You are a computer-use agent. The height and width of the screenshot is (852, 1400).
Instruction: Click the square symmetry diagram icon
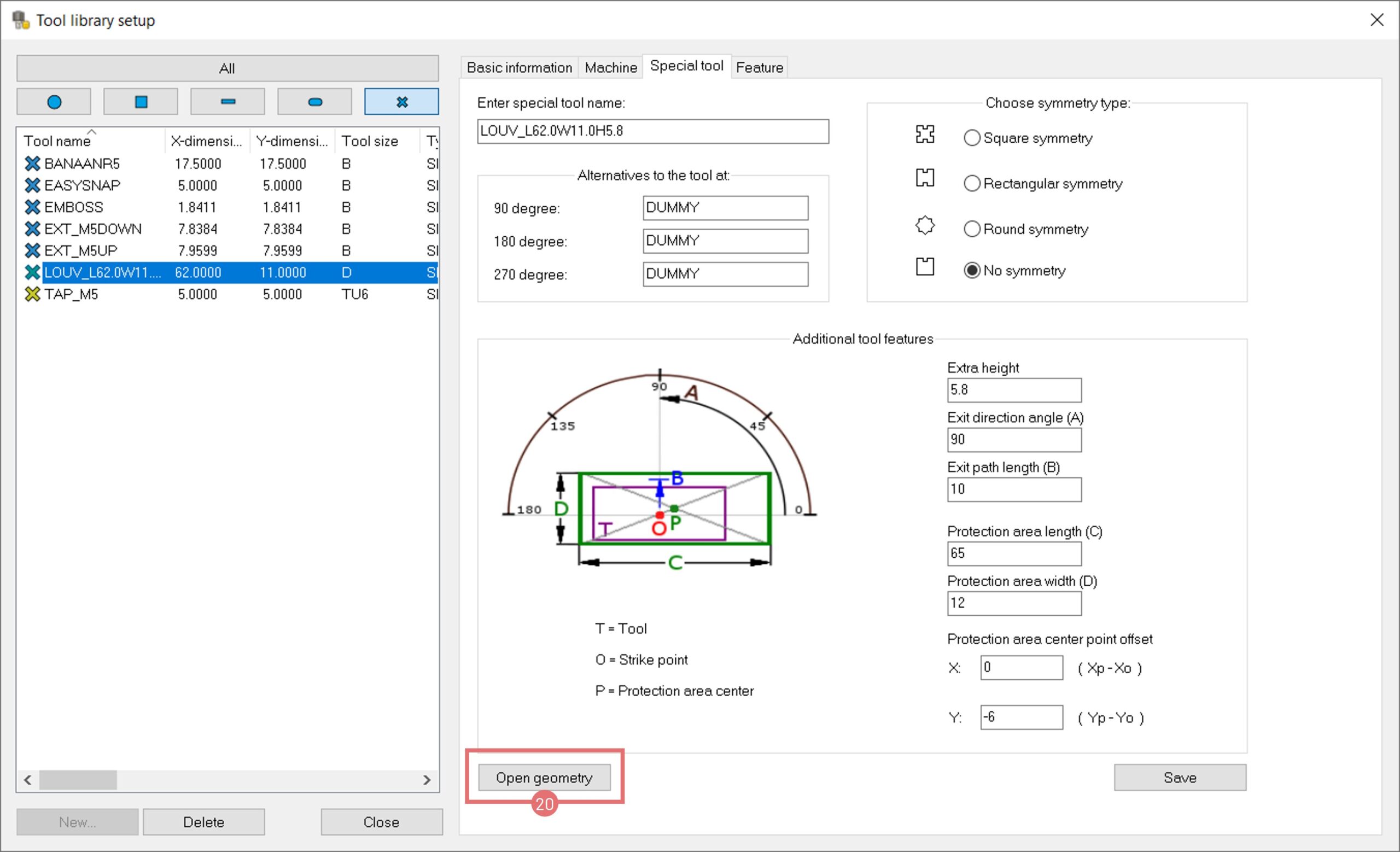[x=924, y=134]
